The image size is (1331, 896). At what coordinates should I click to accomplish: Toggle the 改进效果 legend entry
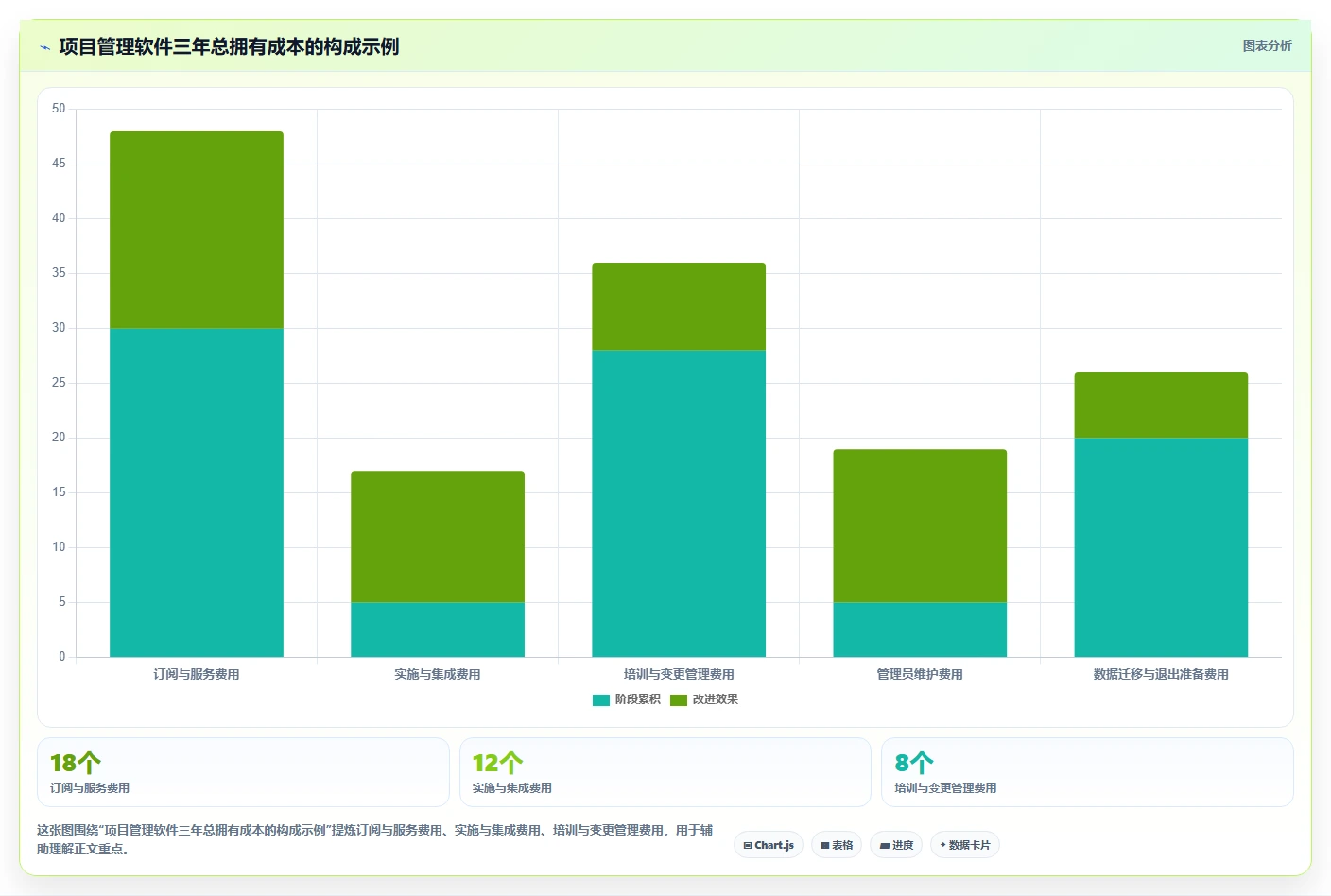pyautogui.click(x=704, y=699)
